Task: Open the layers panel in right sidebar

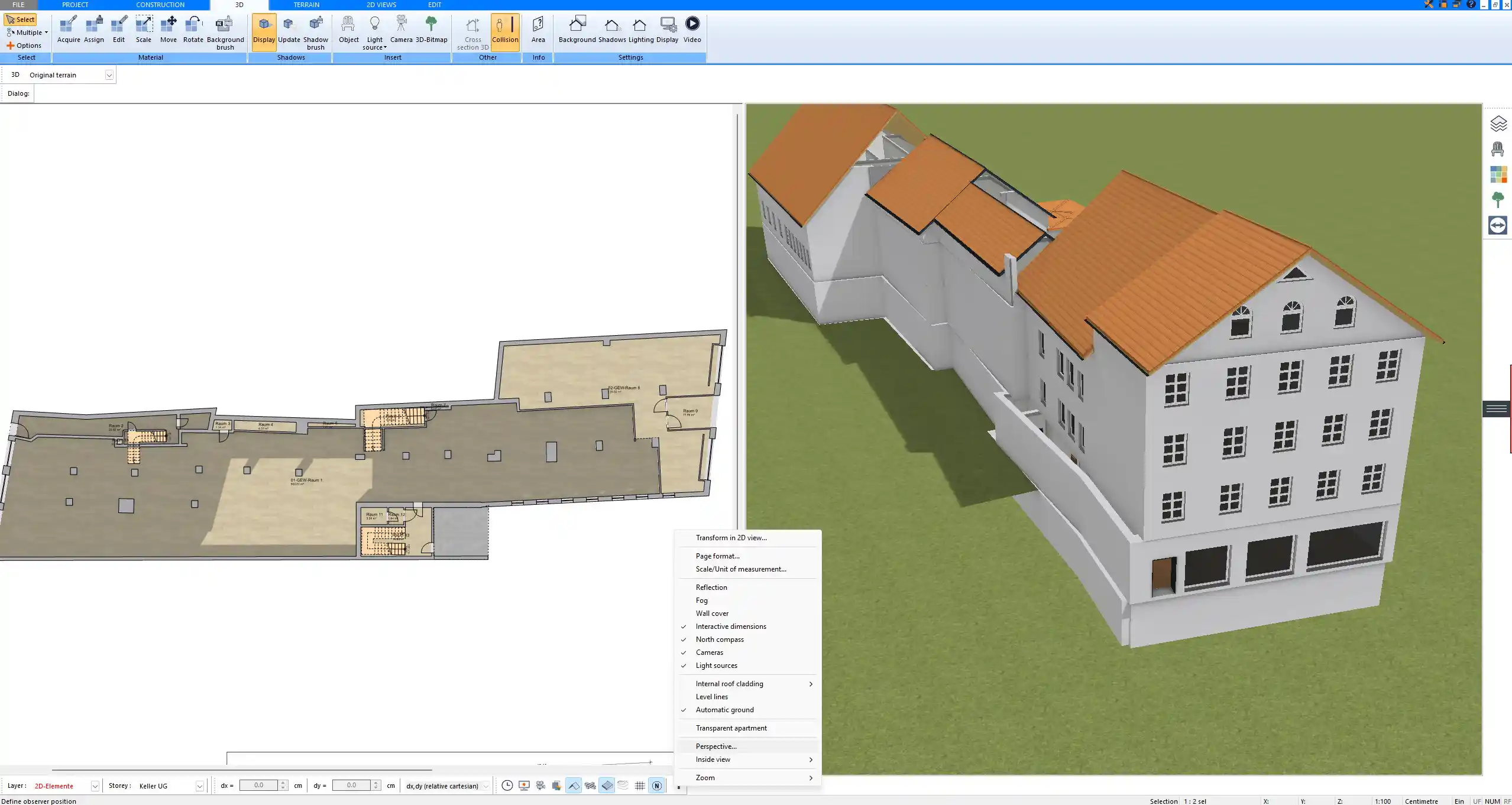Action: tap(1498, 124)
